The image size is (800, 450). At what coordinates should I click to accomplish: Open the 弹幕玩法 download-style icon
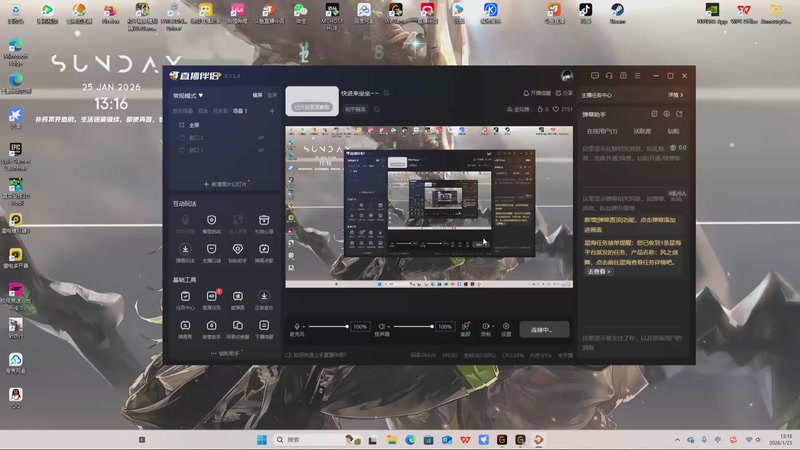(185, 249)
